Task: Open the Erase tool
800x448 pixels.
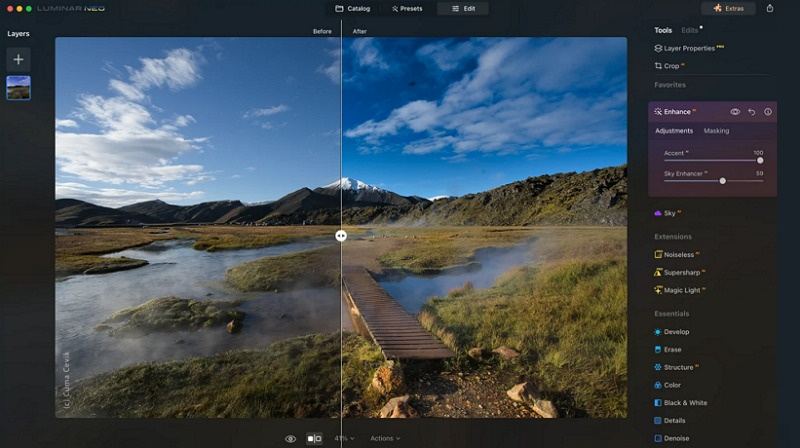Action: point(667,350)
